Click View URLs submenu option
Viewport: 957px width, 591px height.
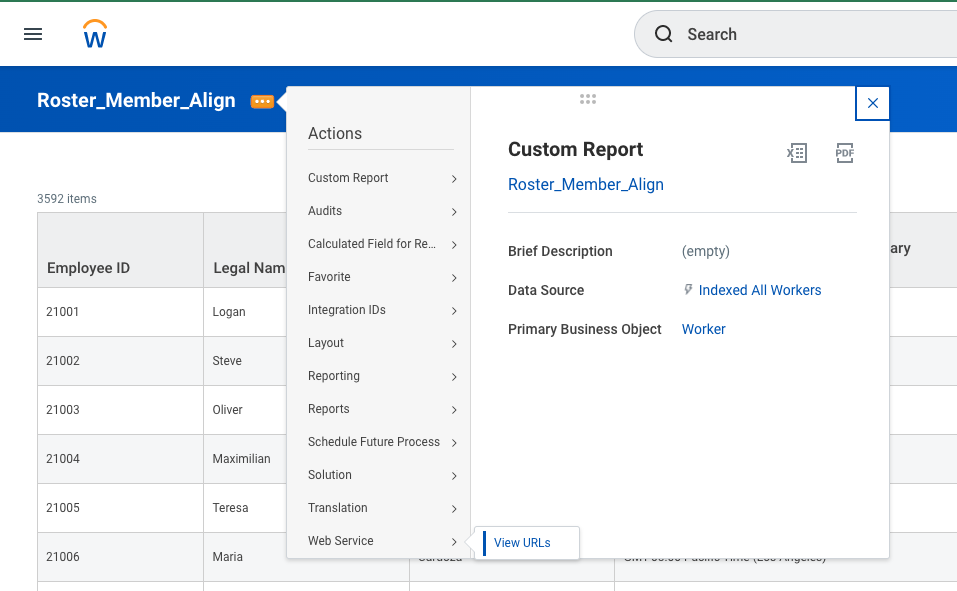click(522, 543)
